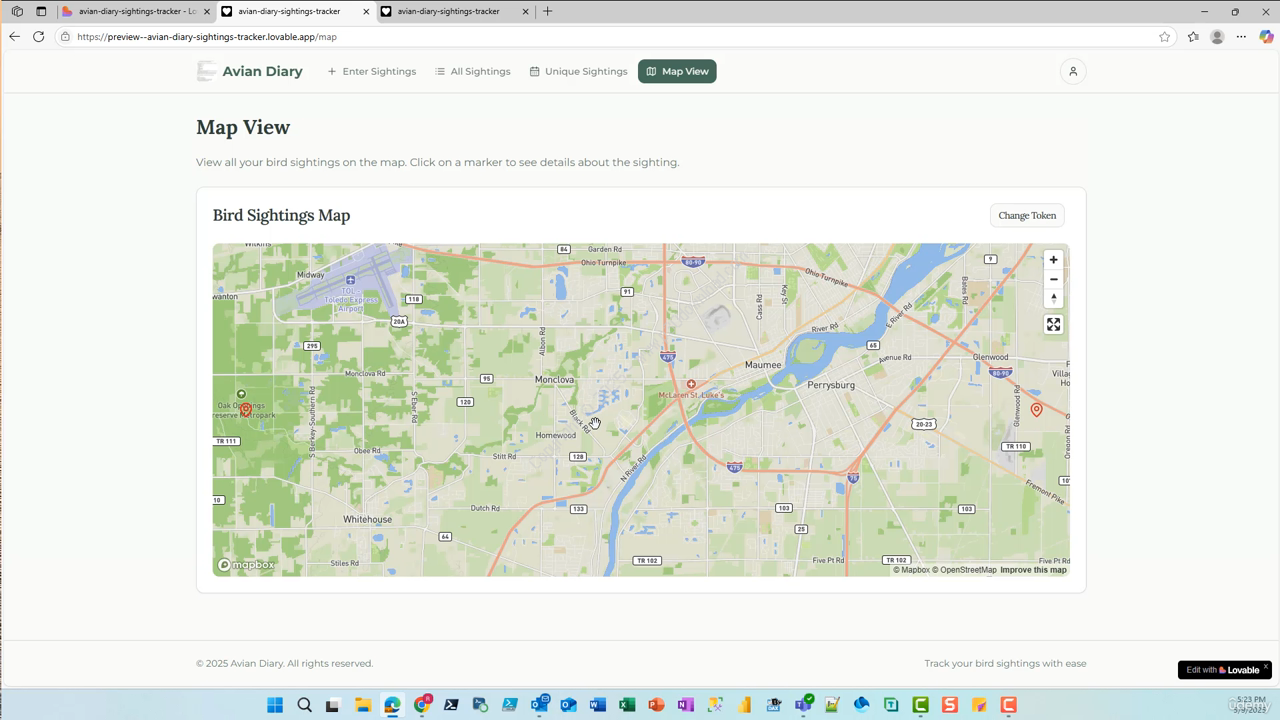1280x720 pixels.
Task: Click the Avian Diary logo
Action: pyautogui.click(x=206, y=71)
